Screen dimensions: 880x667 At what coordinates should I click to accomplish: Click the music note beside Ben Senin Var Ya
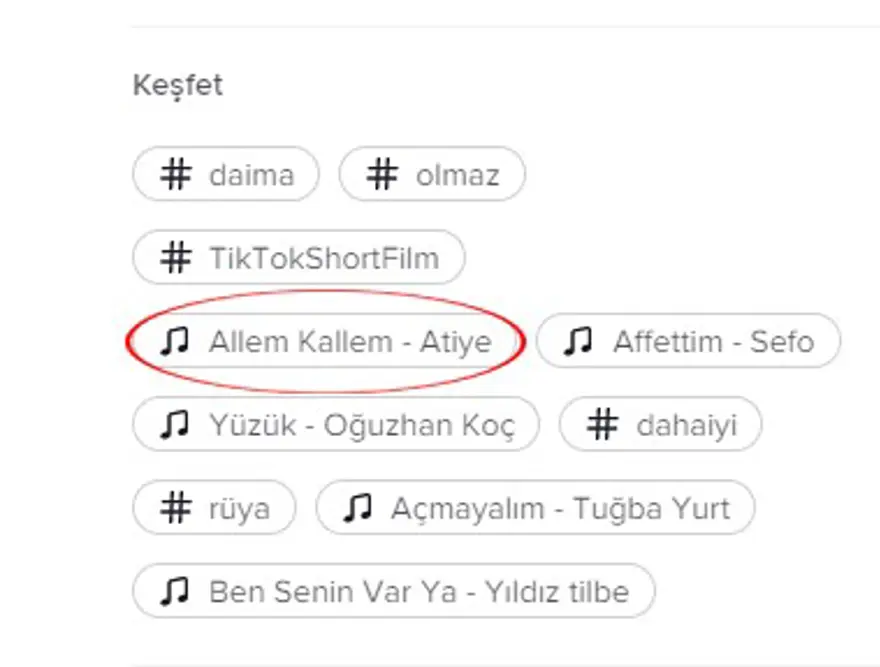click(x=176, y=591)
